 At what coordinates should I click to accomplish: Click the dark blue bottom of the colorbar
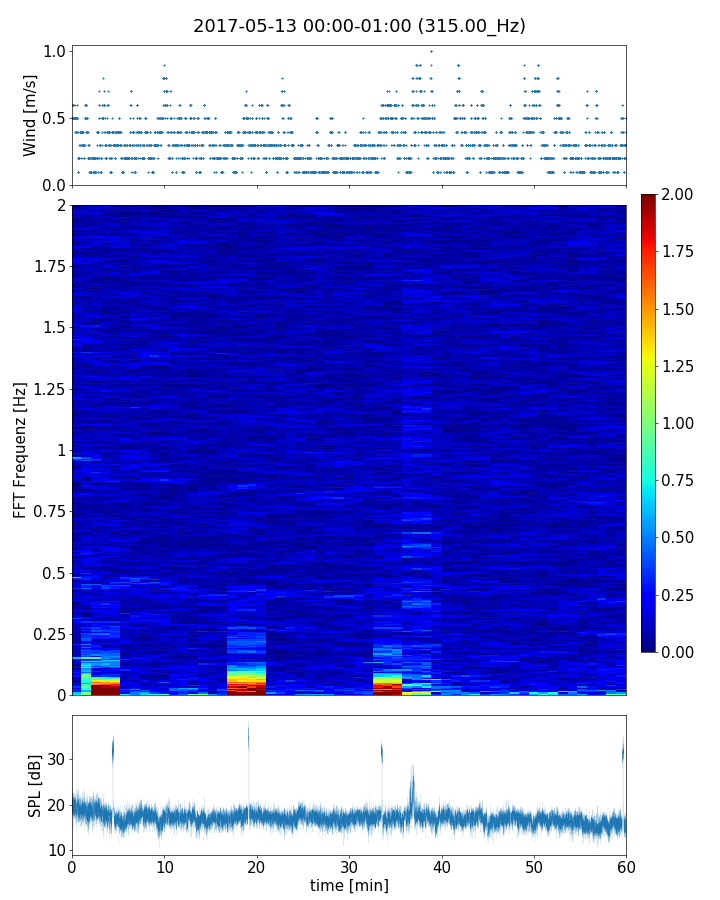pyautogui.click(x=650, y=647)
